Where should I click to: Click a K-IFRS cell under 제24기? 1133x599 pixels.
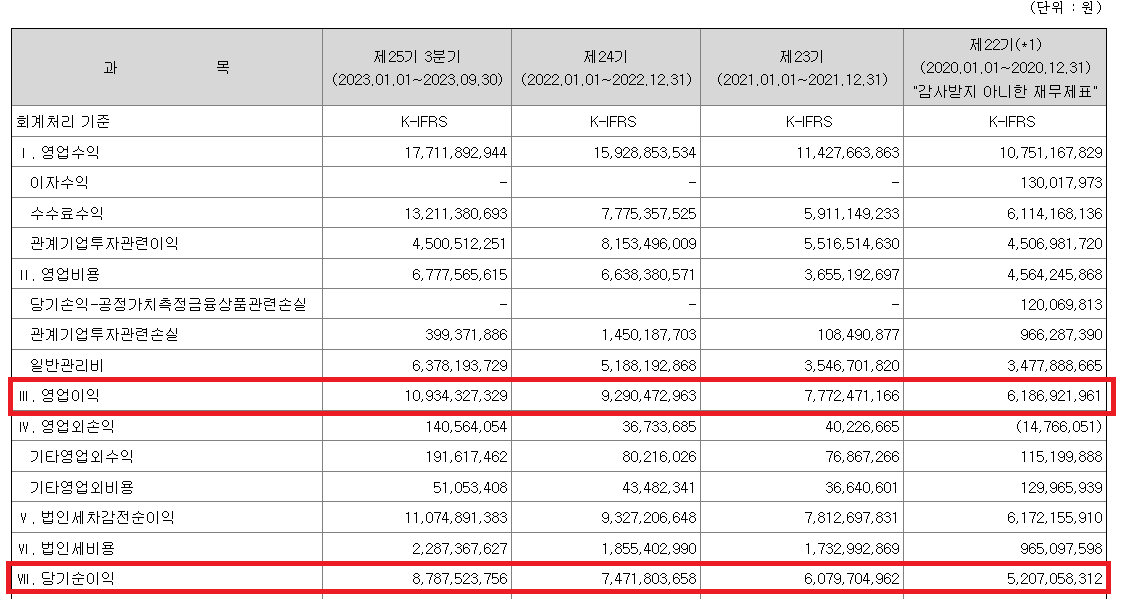click(605, 122)
